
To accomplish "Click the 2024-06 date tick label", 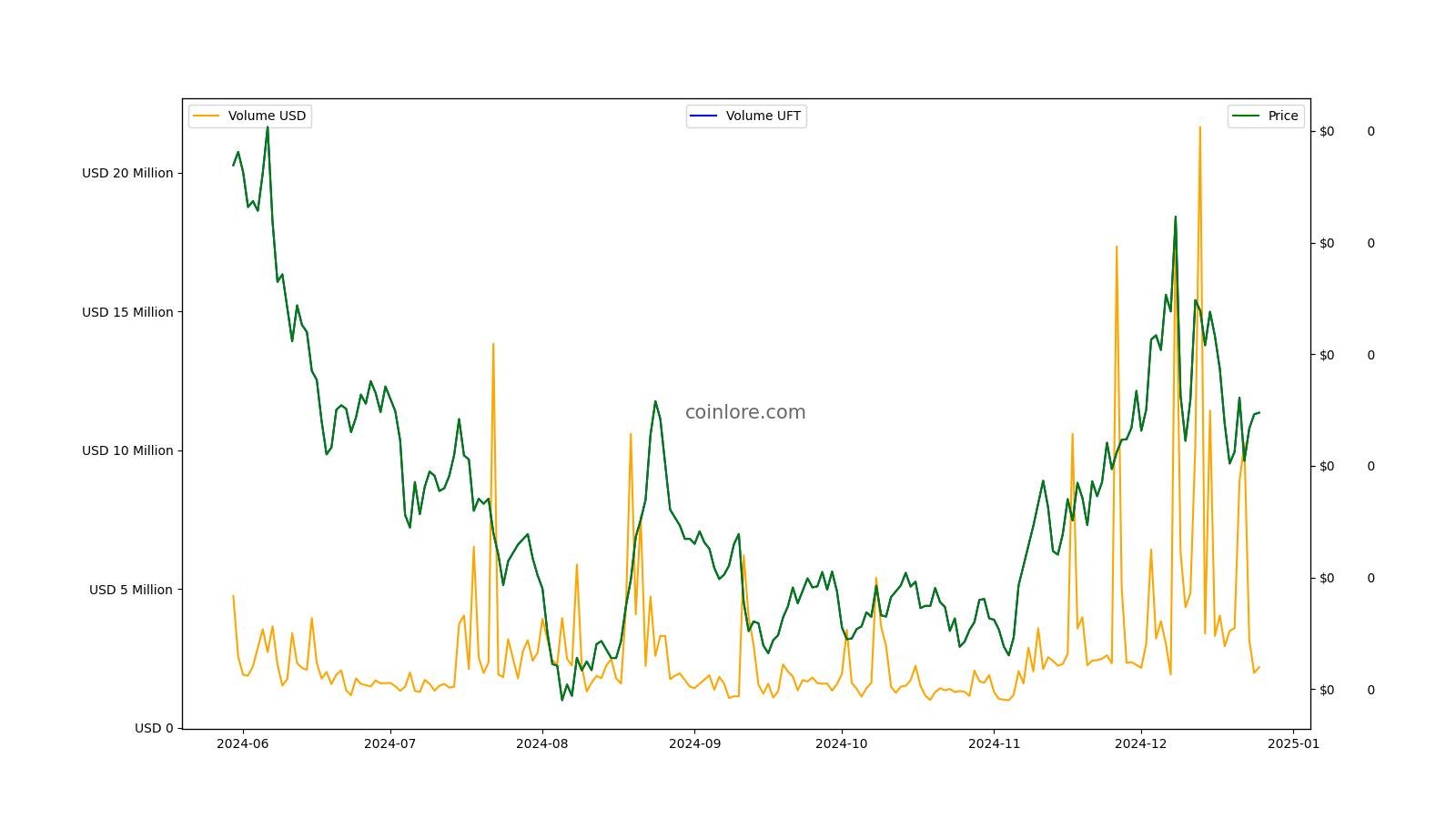I will 243,743.
